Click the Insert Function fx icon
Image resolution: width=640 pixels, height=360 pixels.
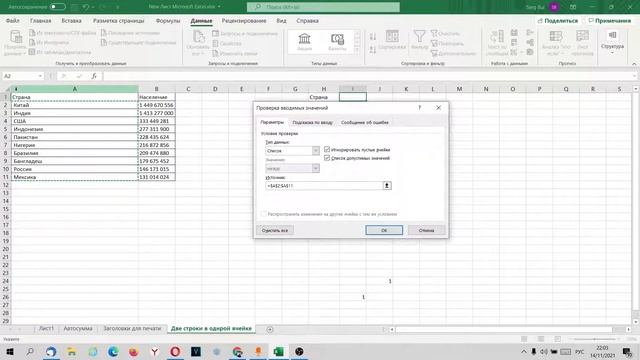coord(94,76)
